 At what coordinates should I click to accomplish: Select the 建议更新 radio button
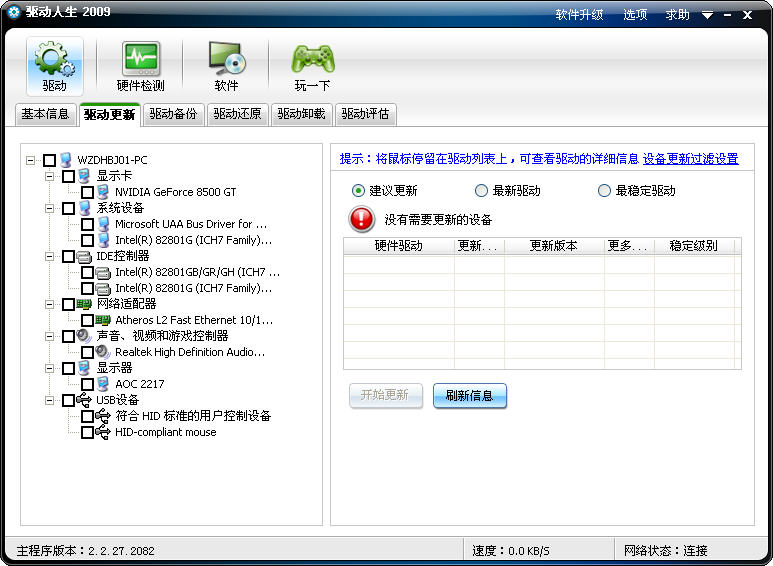pyautogui.click(x=358, y=191)
